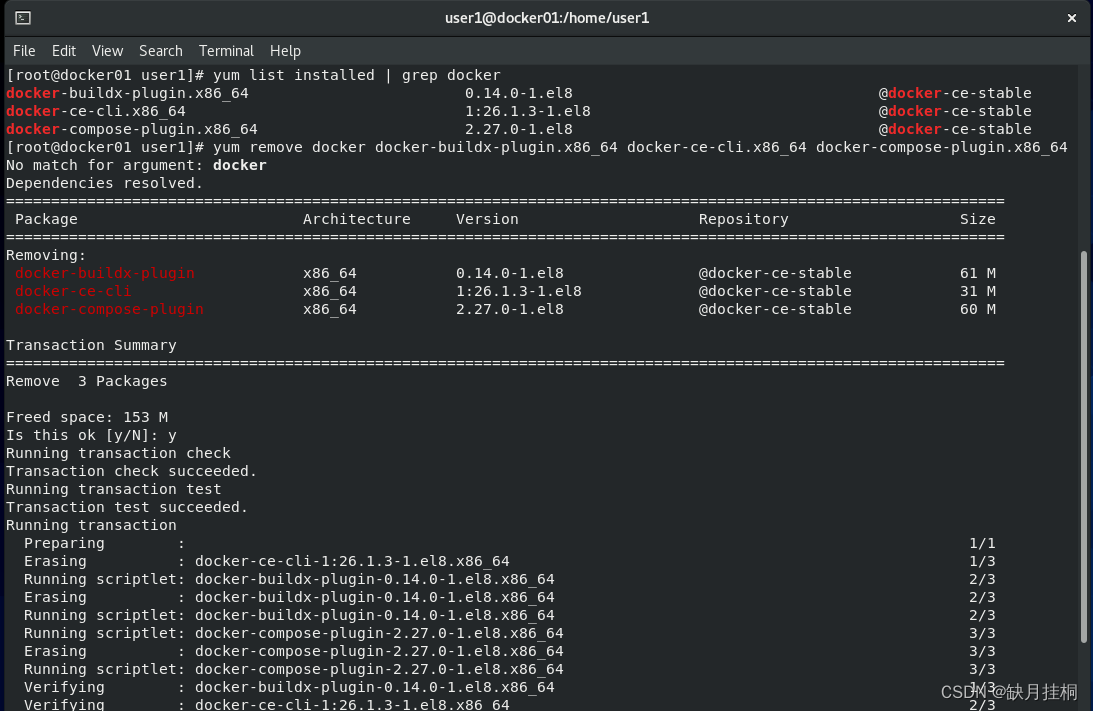
Task: Click the window title showing user1@docker01
Action: (x=547, y=17)
